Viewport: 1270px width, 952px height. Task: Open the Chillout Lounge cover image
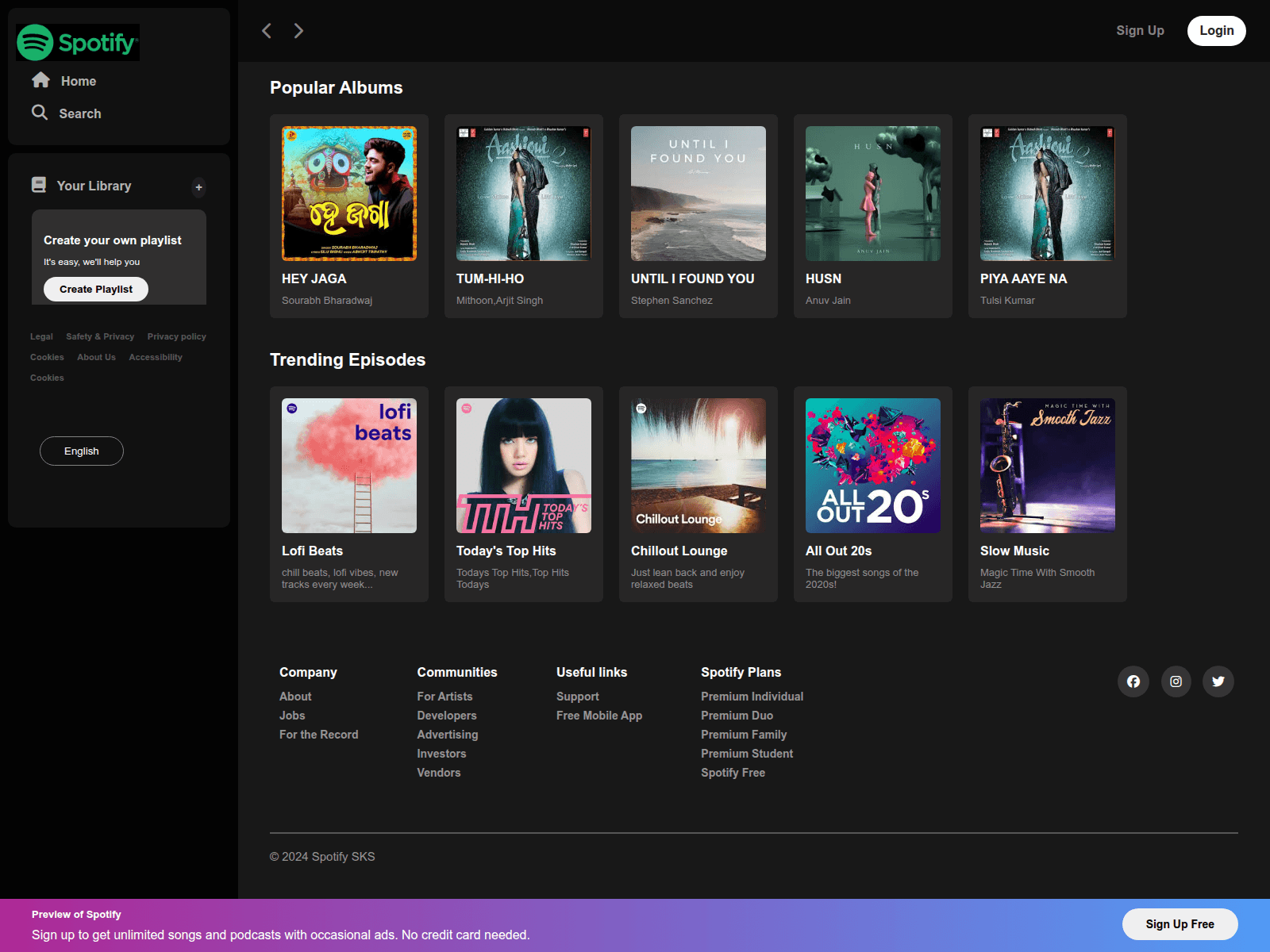(x=698, y=466)
